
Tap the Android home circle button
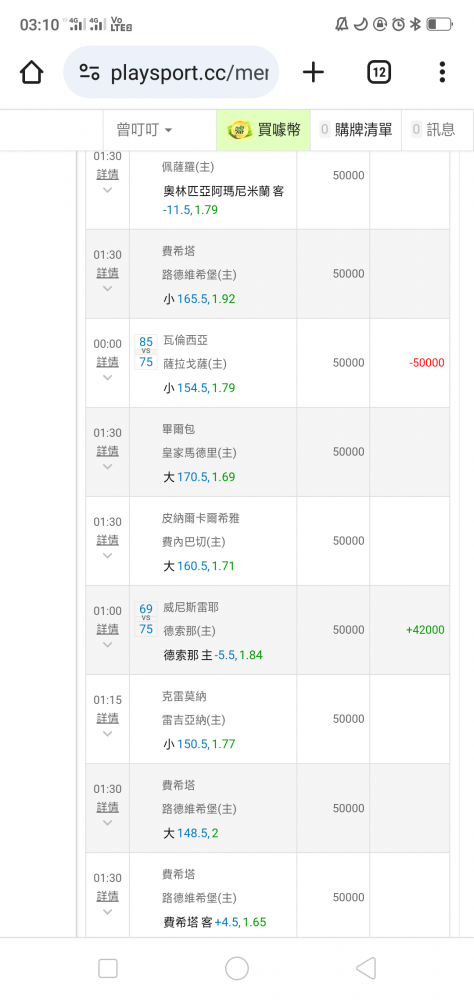click(237, 968)
